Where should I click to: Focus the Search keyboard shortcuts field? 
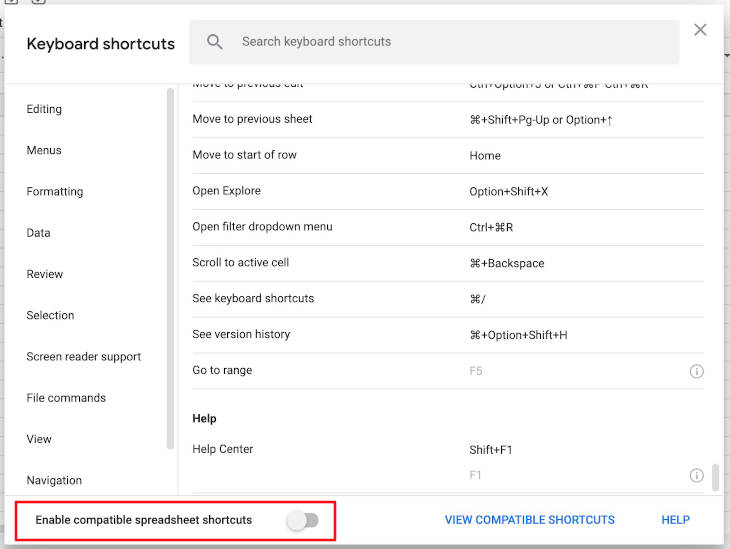(x=434, y=42)
